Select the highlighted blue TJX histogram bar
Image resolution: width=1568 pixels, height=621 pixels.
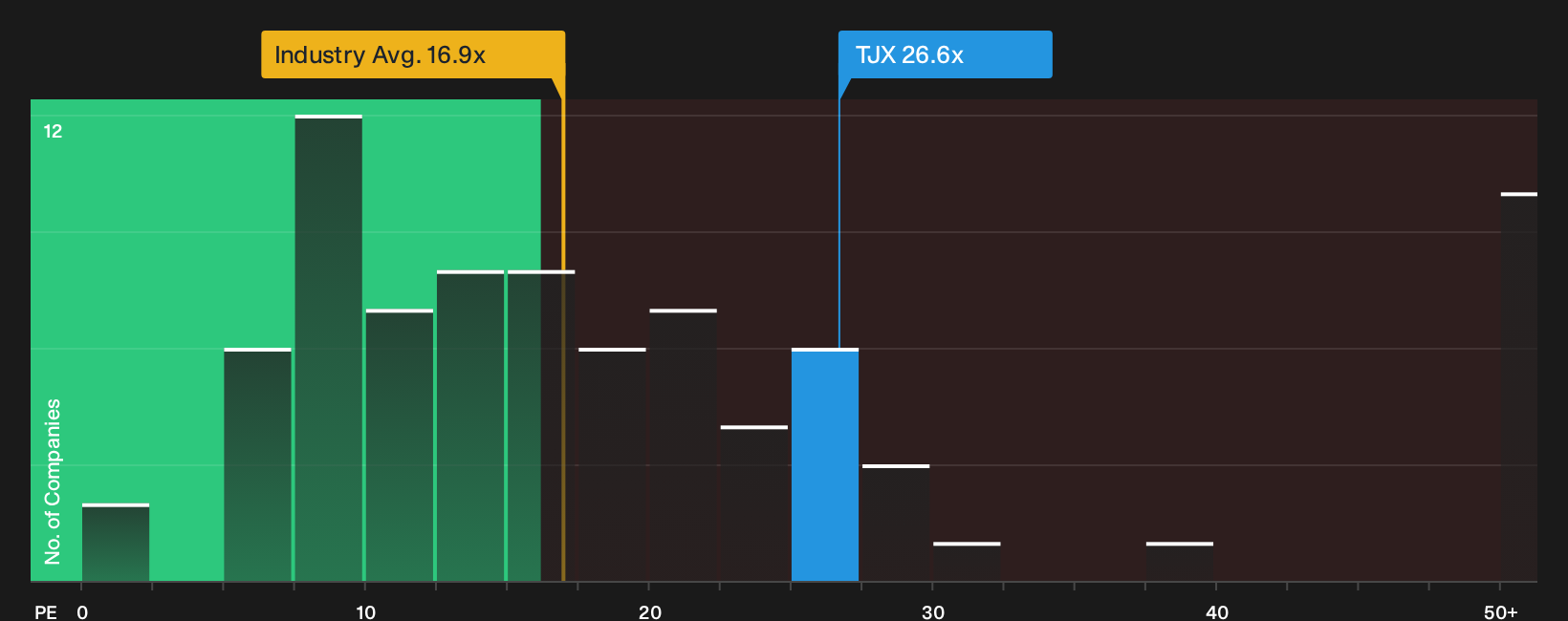825,465
